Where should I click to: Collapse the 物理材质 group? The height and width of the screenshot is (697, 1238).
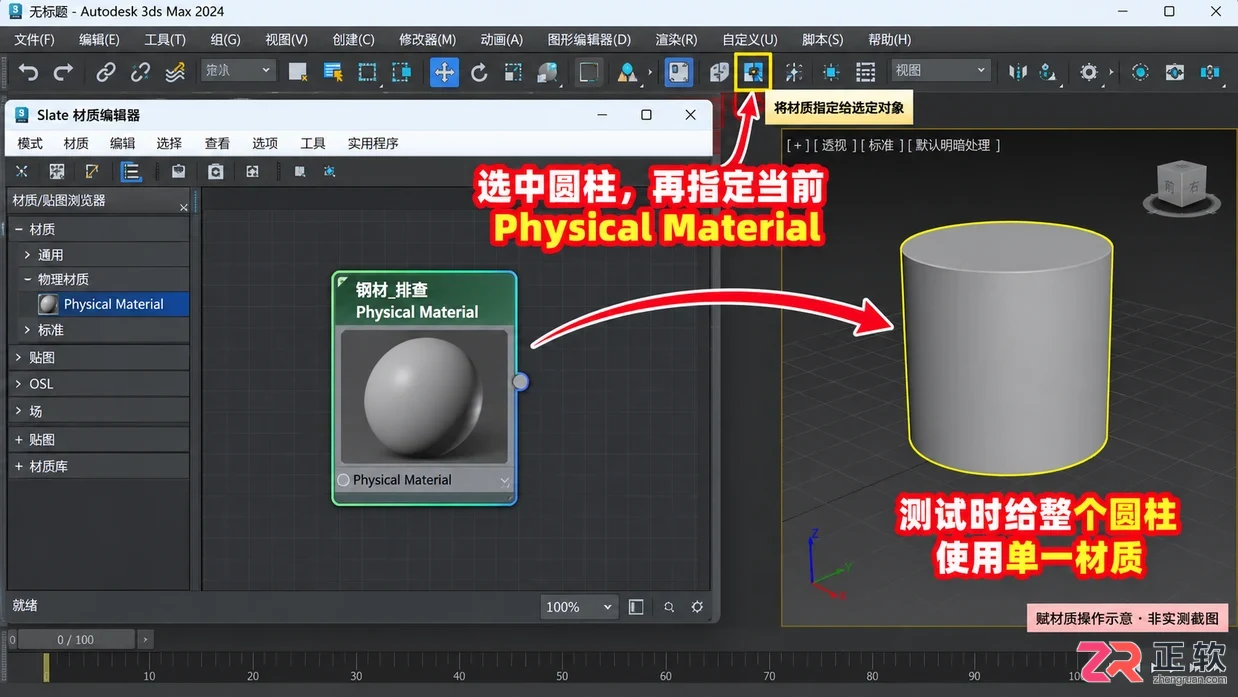[x=28, y=279]
